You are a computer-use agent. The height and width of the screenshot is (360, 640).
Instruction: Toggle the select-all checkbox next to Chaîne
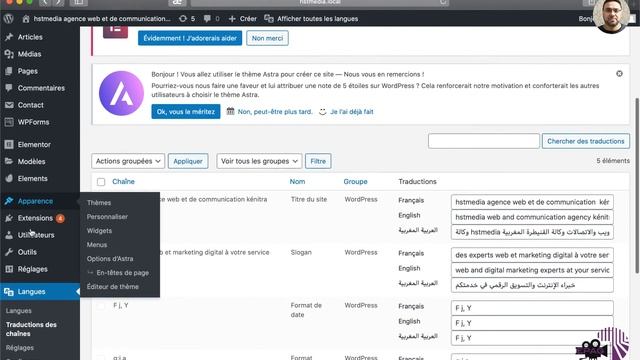[101, 182]
